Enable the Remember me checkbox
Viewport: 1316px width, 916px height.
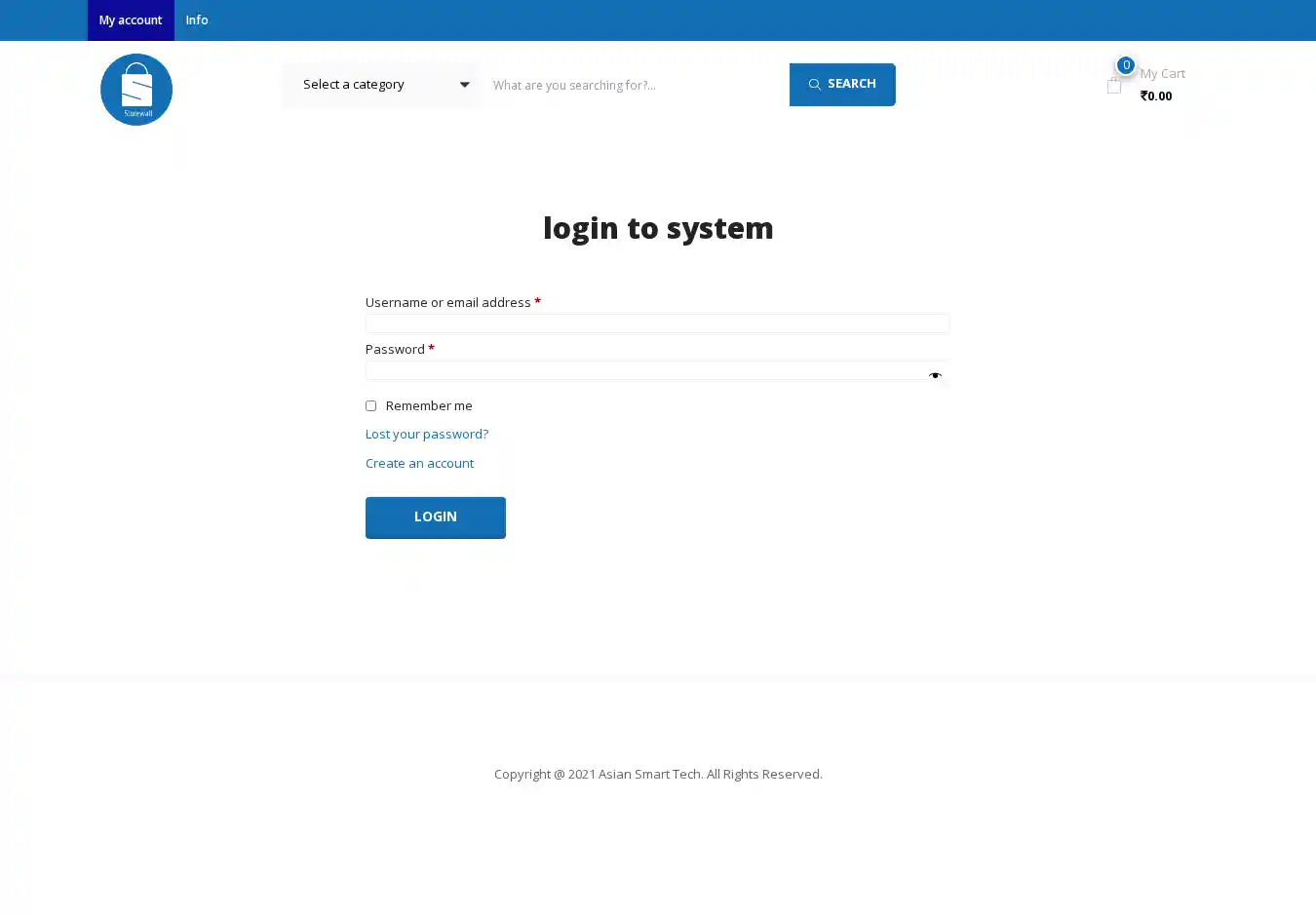click(x=370, y=405)
